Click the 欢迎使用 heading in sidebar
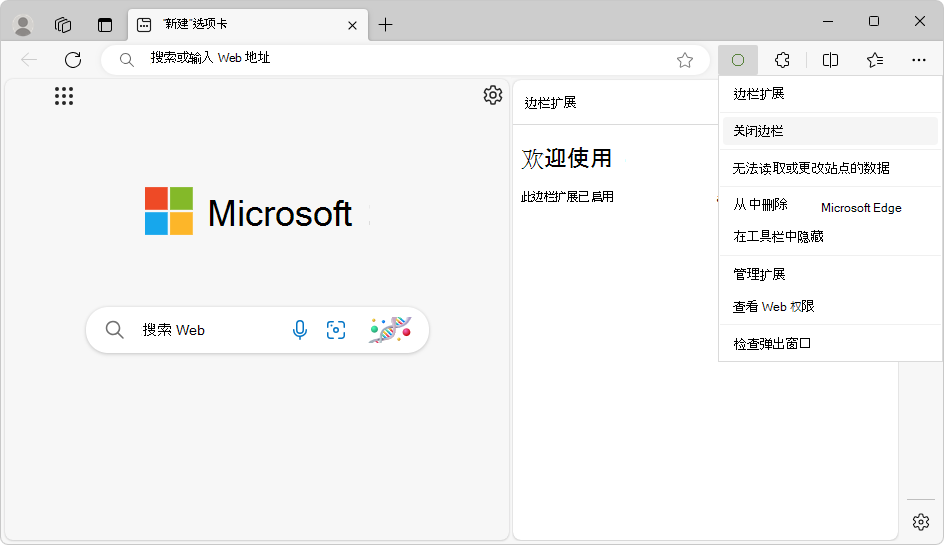944x545 pixels. pyautogui.click(x=567, y=159)
